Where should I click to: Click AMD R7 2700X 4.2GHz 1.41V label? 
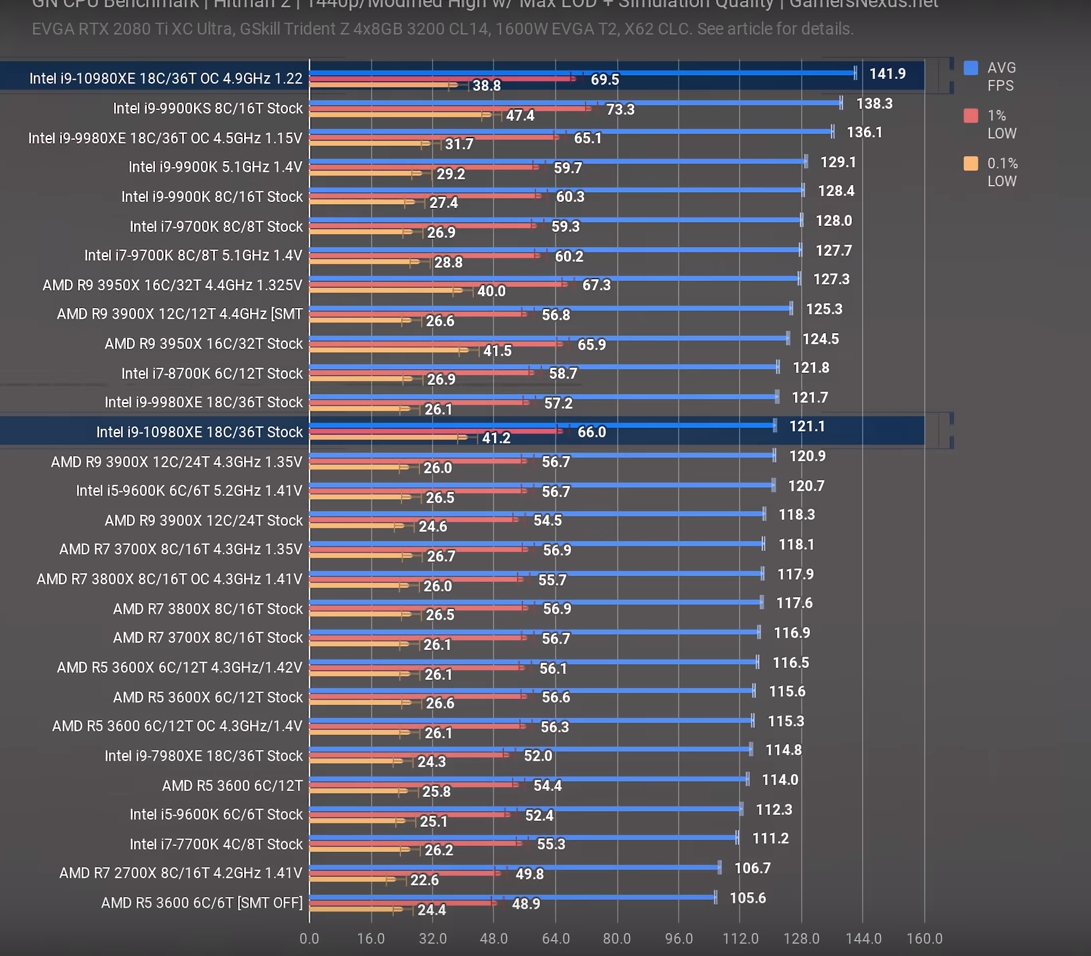click(x=181, y=873)
